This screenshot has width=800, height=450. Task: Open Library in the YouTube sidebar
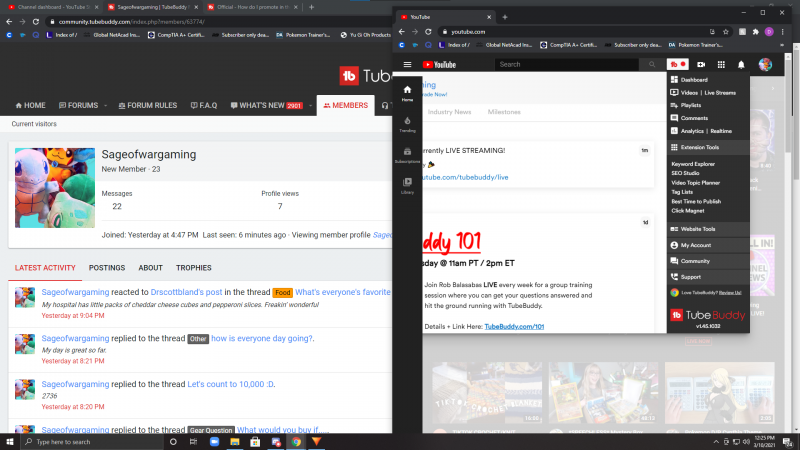407,185
